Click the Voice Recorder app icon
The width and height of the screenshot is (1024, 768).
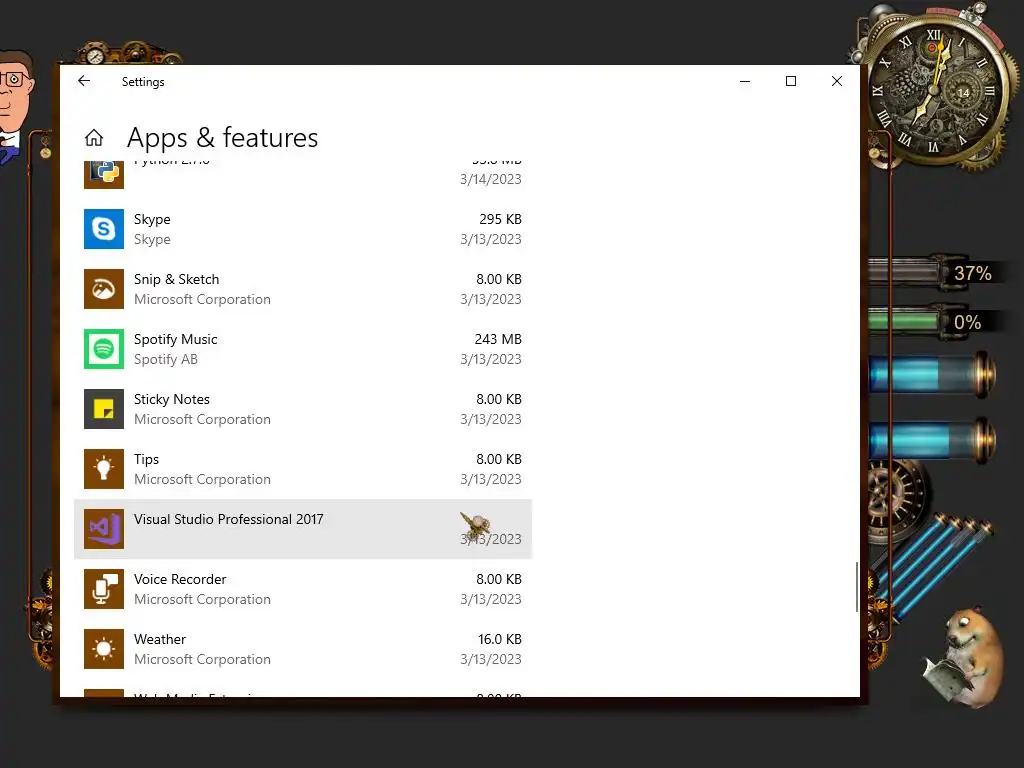104,589
